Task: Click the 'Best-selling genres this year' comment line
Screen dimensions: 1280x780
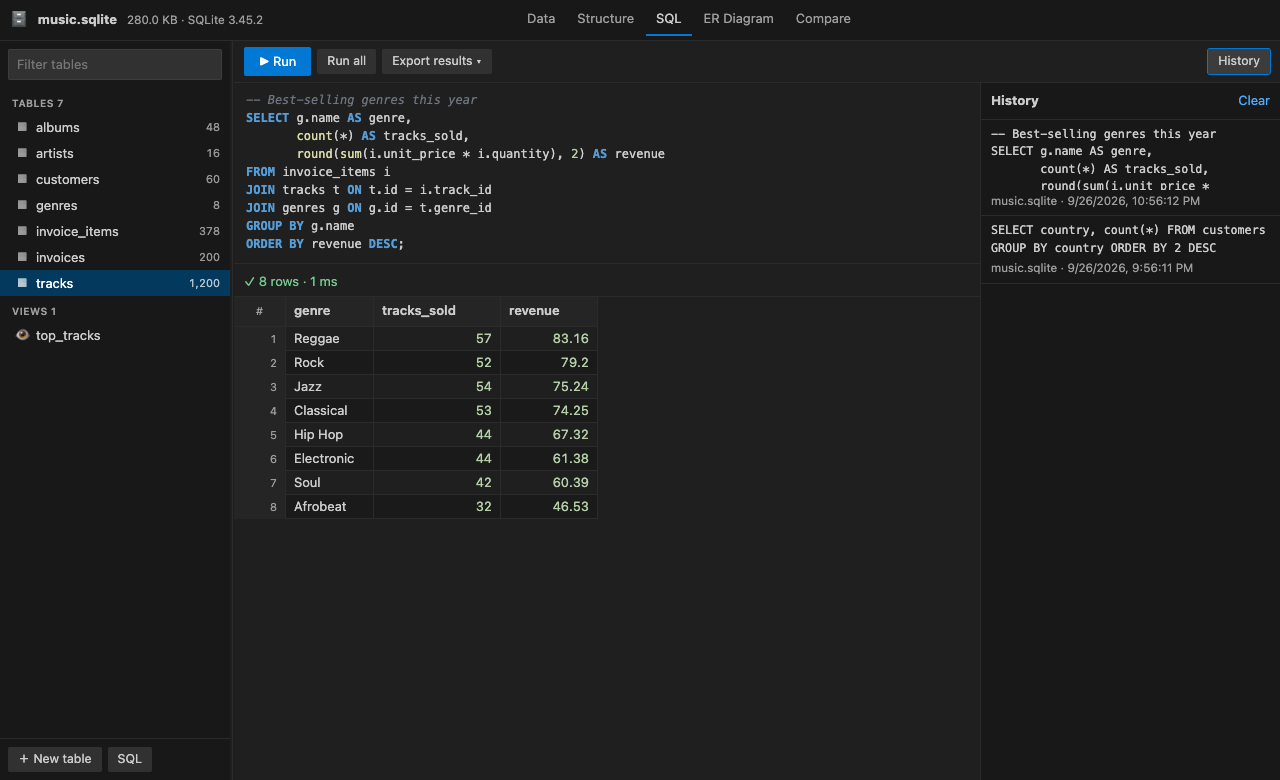Action: point(361,100)
